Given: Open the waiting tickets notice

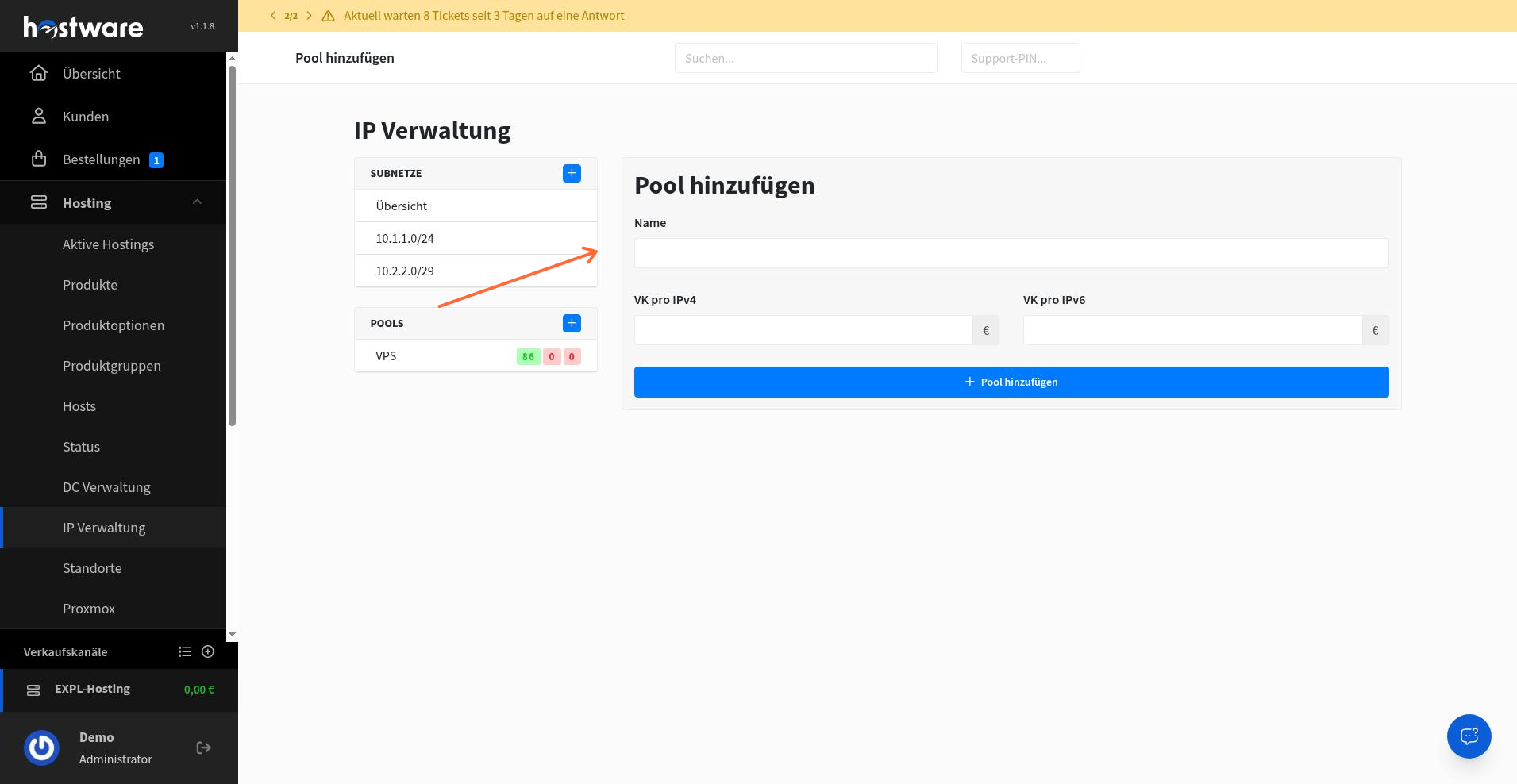Looking at the screenshot, I should pos(484,16).
